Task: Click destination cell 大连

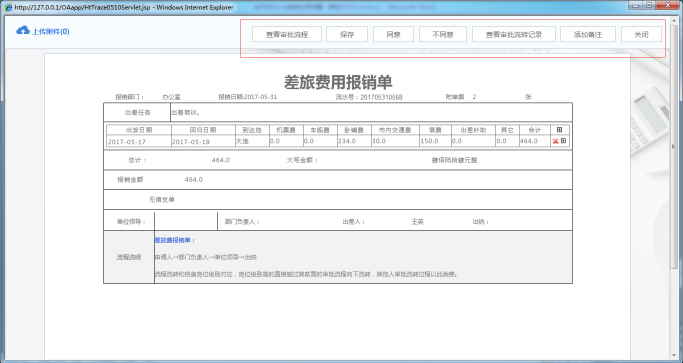Action: [x=252, y=141]
